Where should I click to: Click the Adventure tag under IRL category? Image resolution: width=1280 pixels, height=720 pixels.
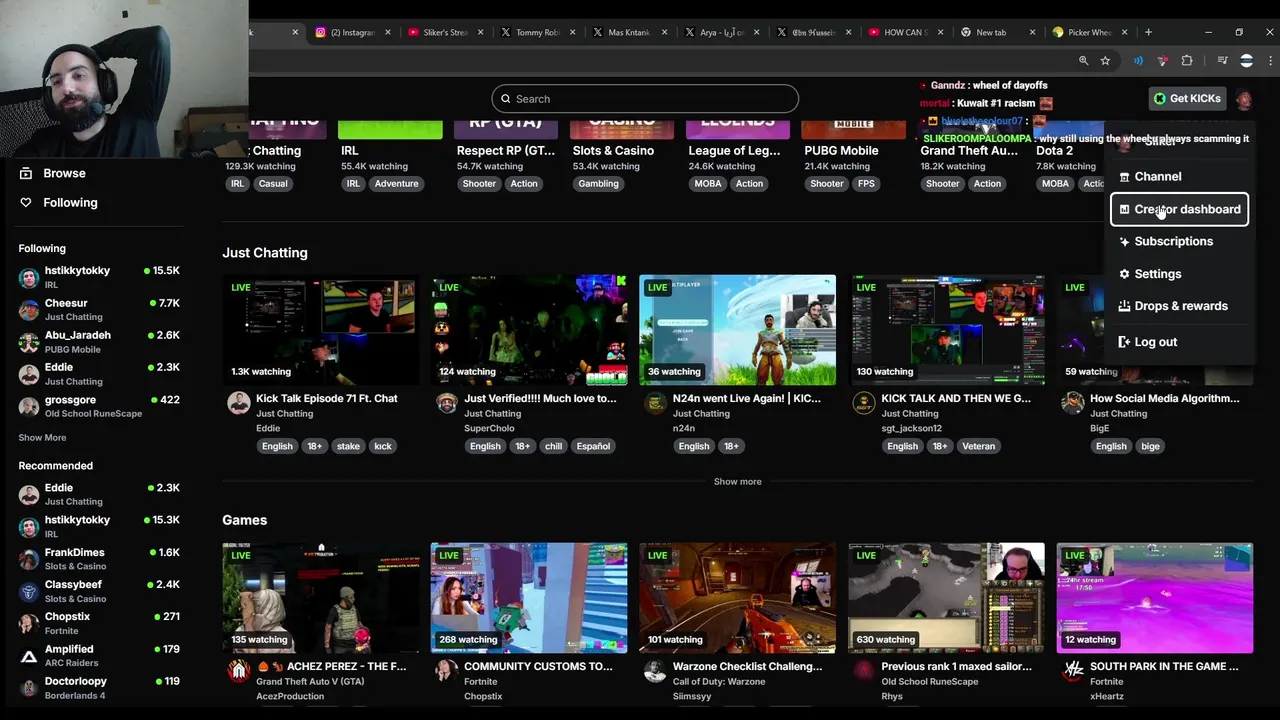[396, 184]
